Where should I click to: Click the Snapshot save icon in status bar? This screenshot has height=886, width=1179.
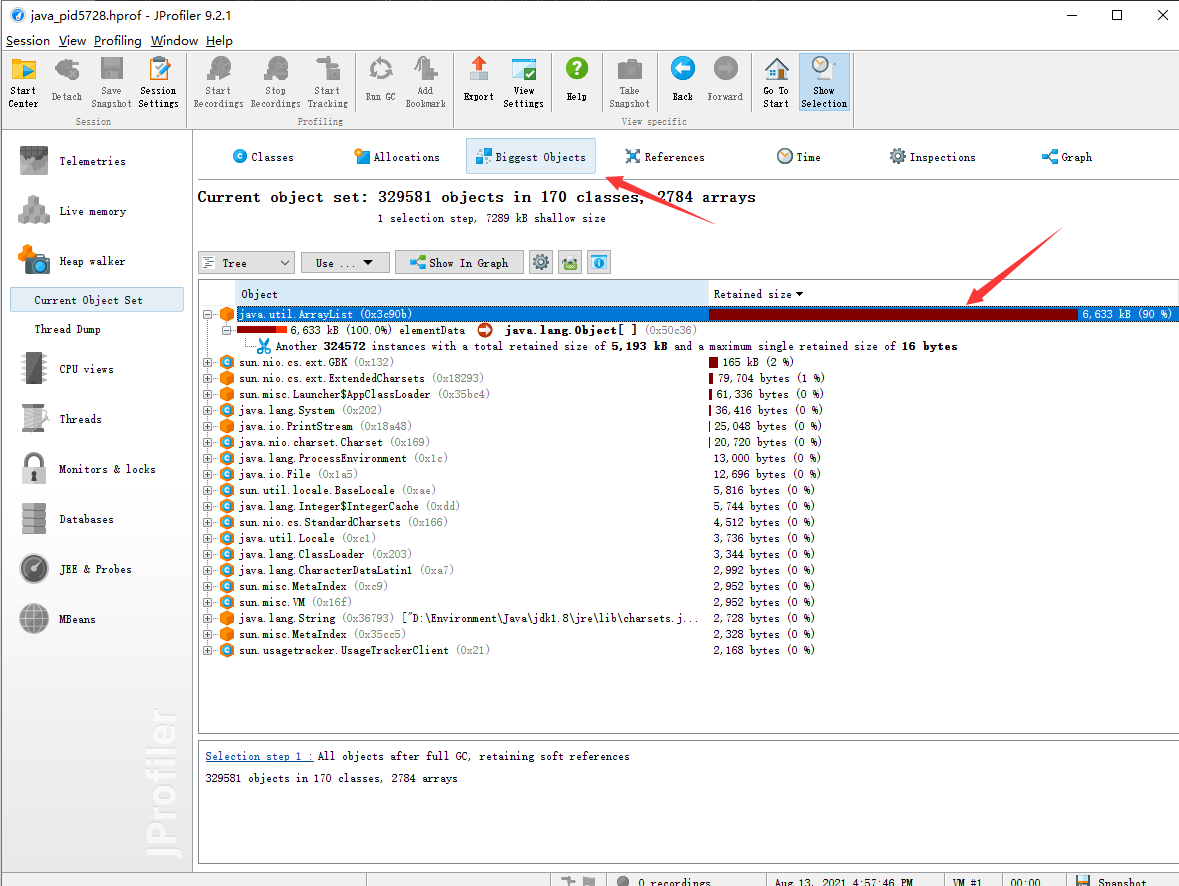[x=1083, y=881]
